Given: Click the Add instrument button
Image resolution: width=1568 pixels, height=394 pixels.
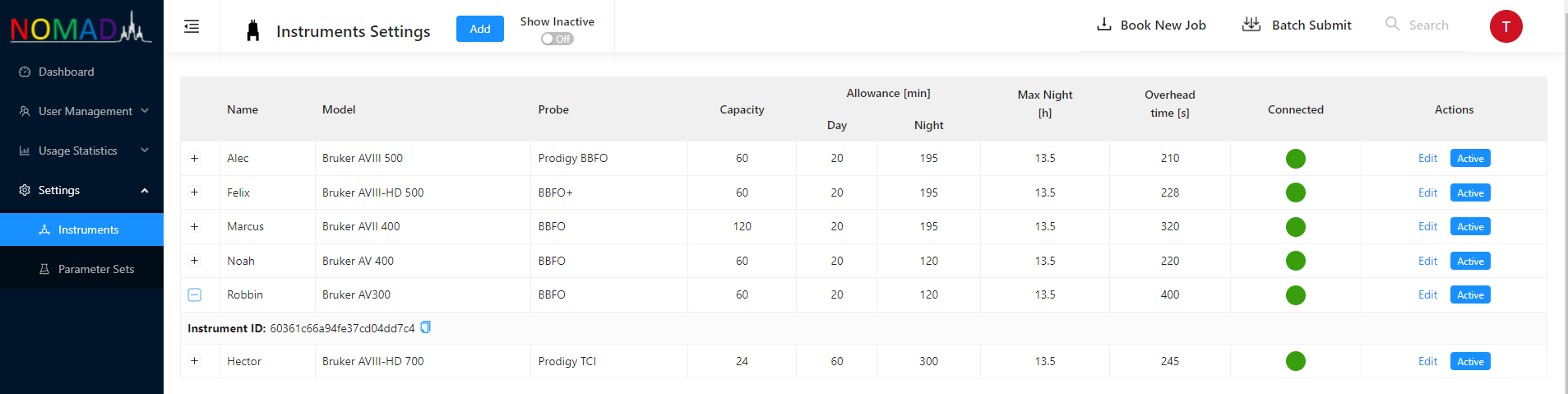Looking at the screenshot, I should (x=480, y=29).
